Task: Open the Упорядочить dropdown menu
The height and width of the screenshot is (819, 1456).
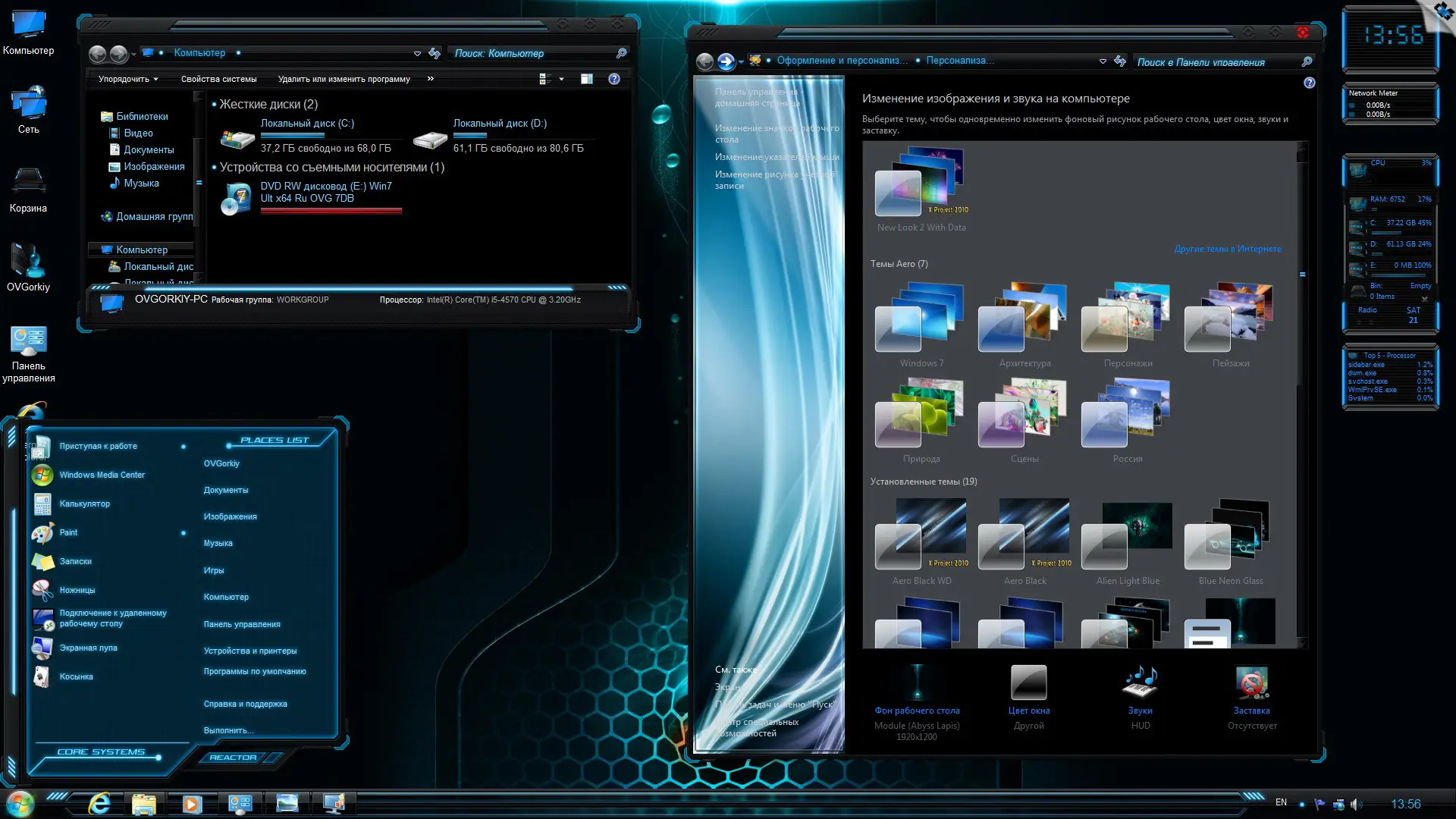Action: [127, 79]
